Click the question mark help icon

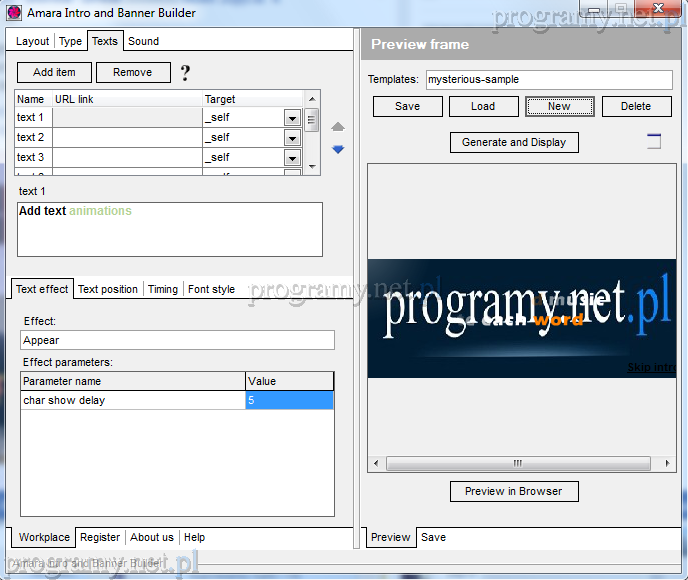[x=184, y=73]
